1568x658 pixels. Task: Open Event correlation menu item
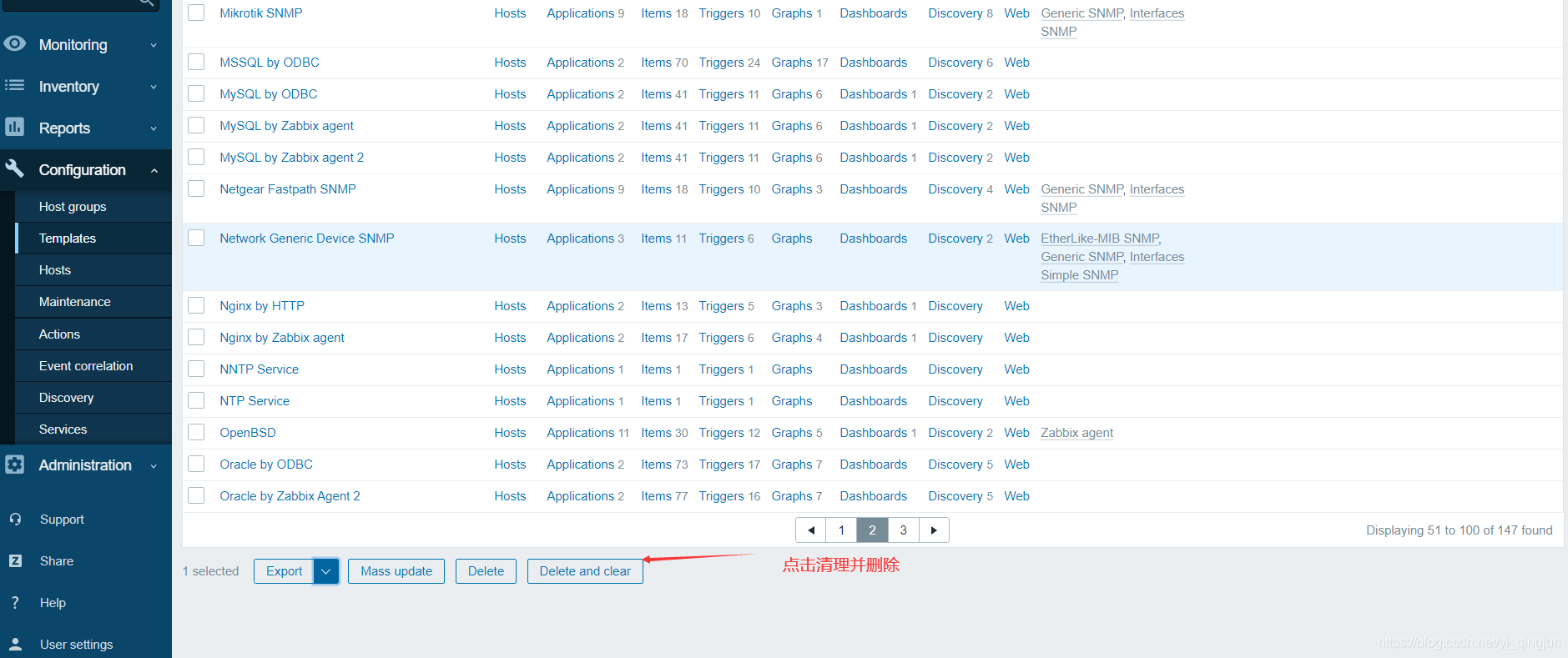click(x=93, y=365)
